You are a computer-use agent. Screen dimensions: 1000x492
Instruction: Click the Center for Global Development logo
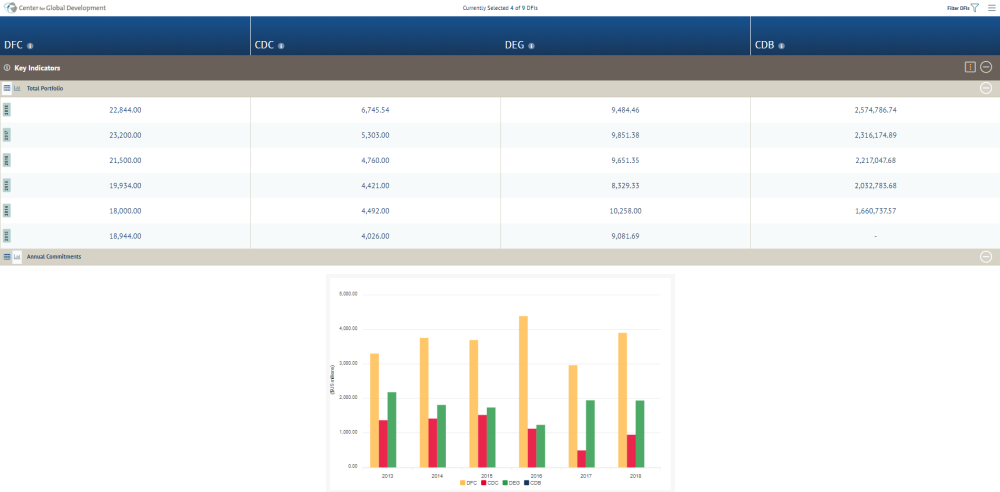(55, 8)
